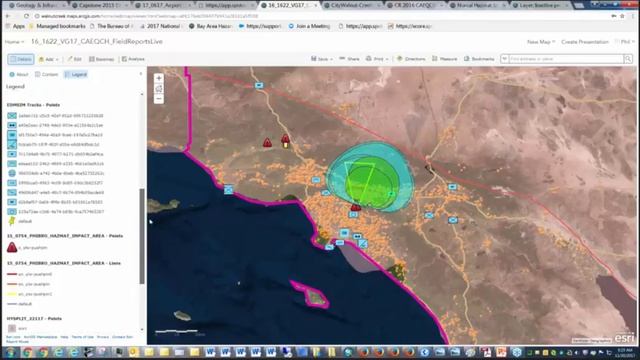Click the search magnifier icon

coord(628,59)
